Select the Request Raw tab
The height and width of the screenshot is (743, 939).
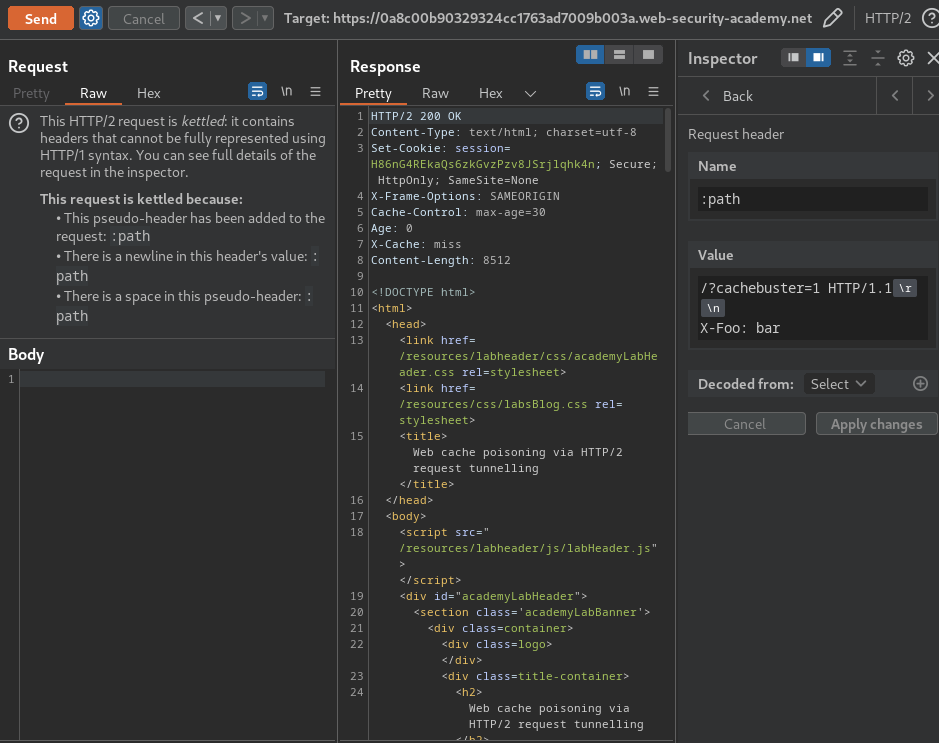[93, 93]
